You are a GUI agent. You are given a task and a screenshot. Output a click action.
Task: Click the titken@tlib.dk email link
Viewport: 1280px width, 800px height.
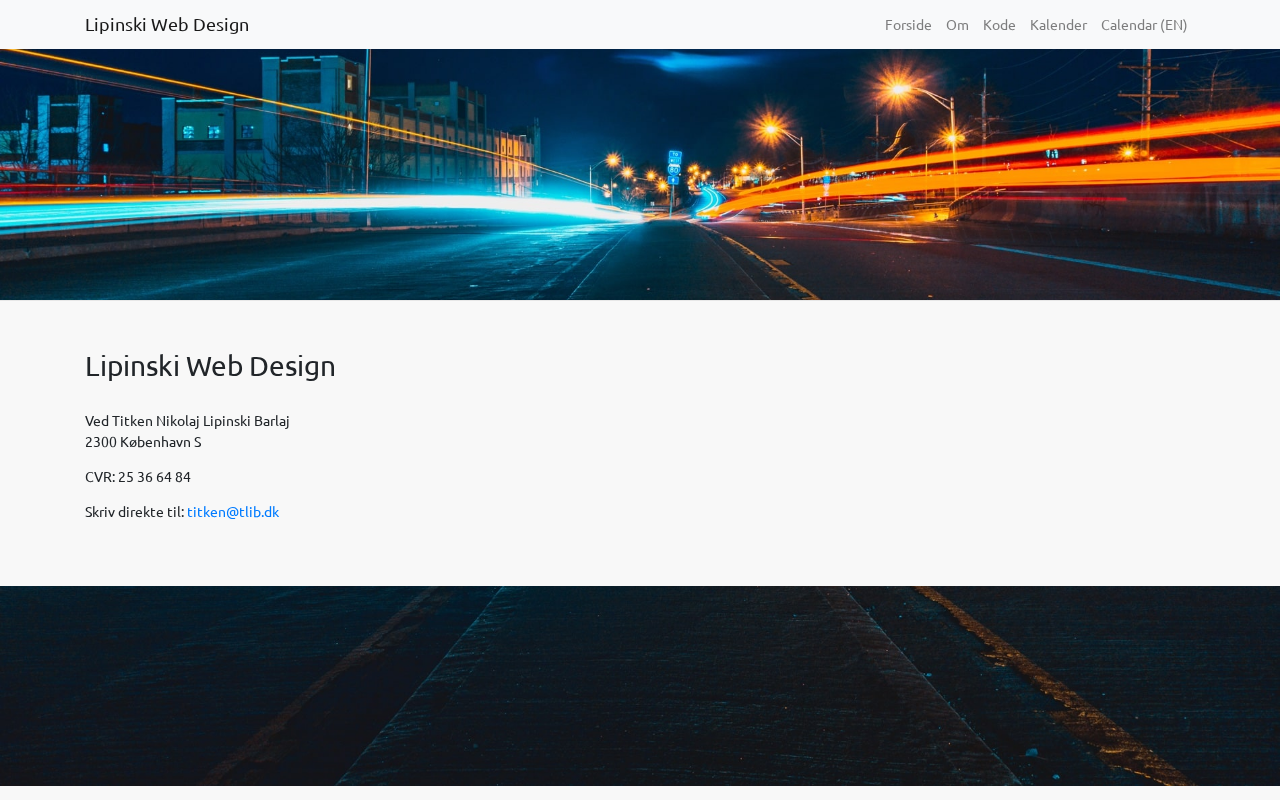[233, 512]
